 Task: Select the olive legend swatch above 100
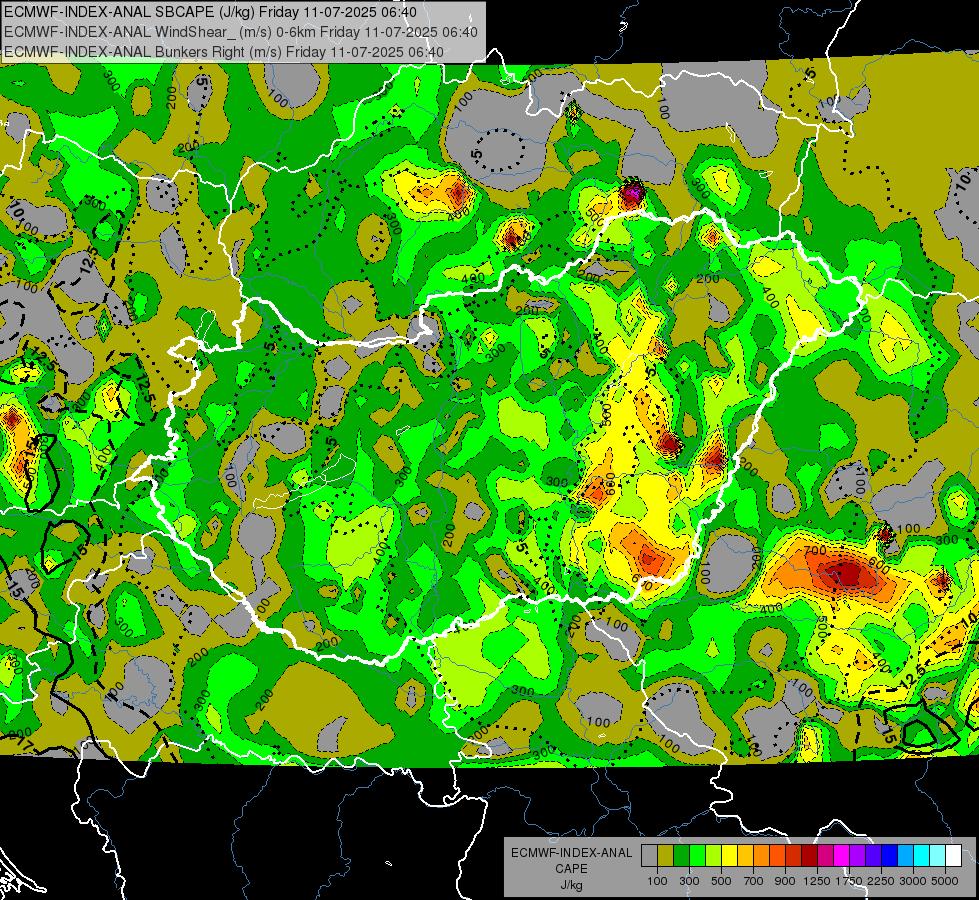pyautogui.click(x=666, y=855)
